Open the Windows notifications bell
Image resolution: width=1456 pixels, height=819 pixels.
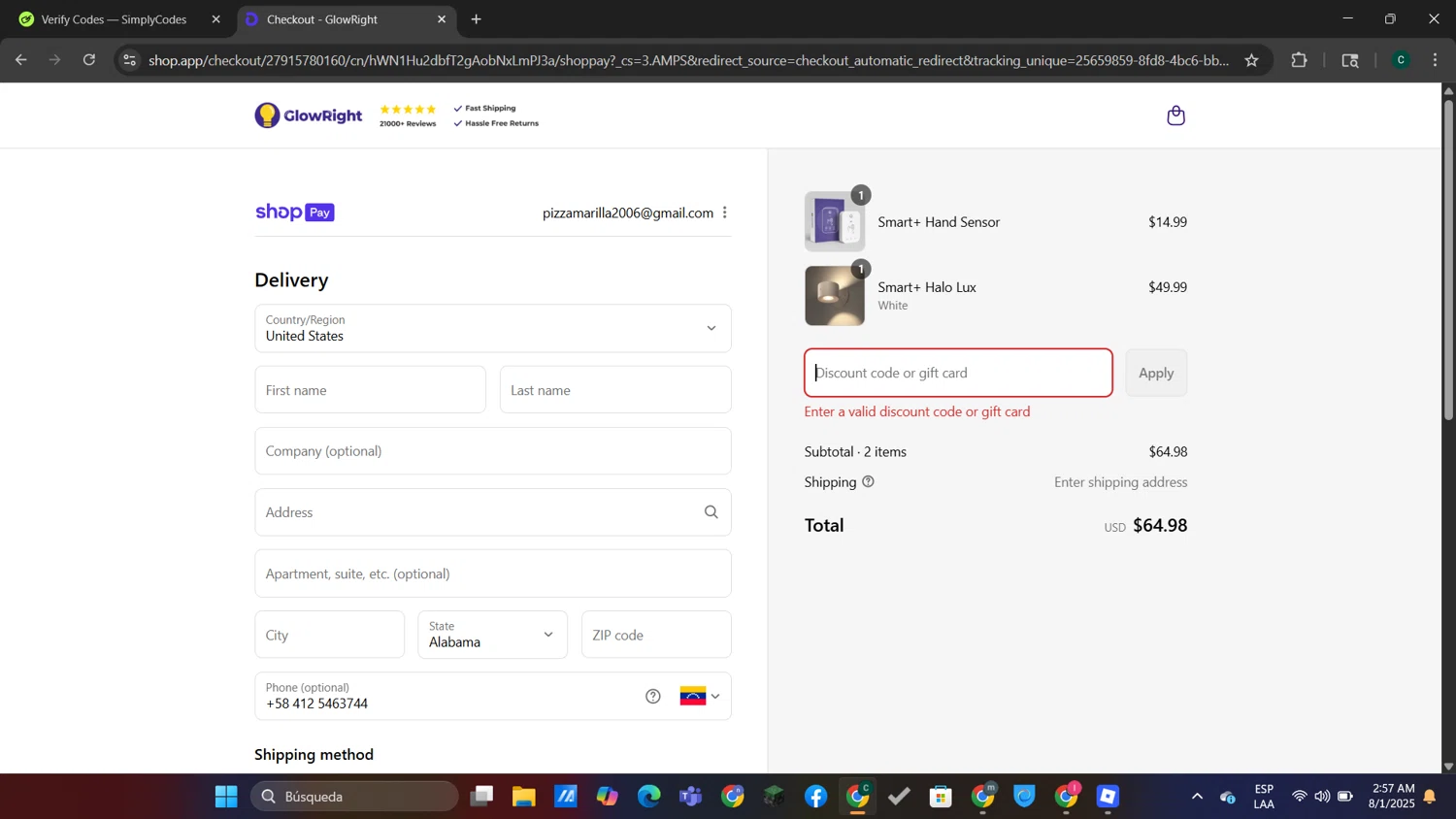coord(1430,797)
